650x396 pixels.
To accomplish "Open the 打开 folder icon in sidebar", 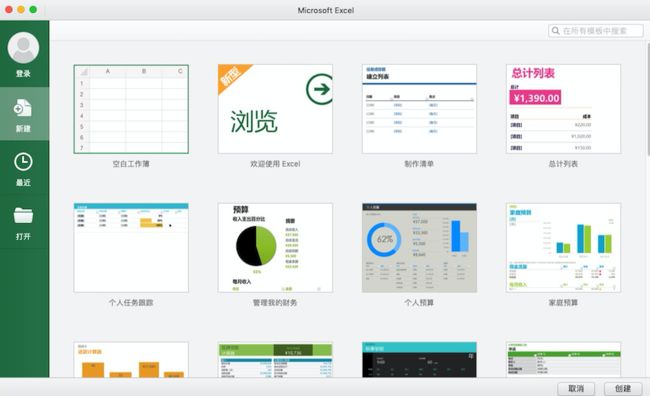I will tap(23, 216).
